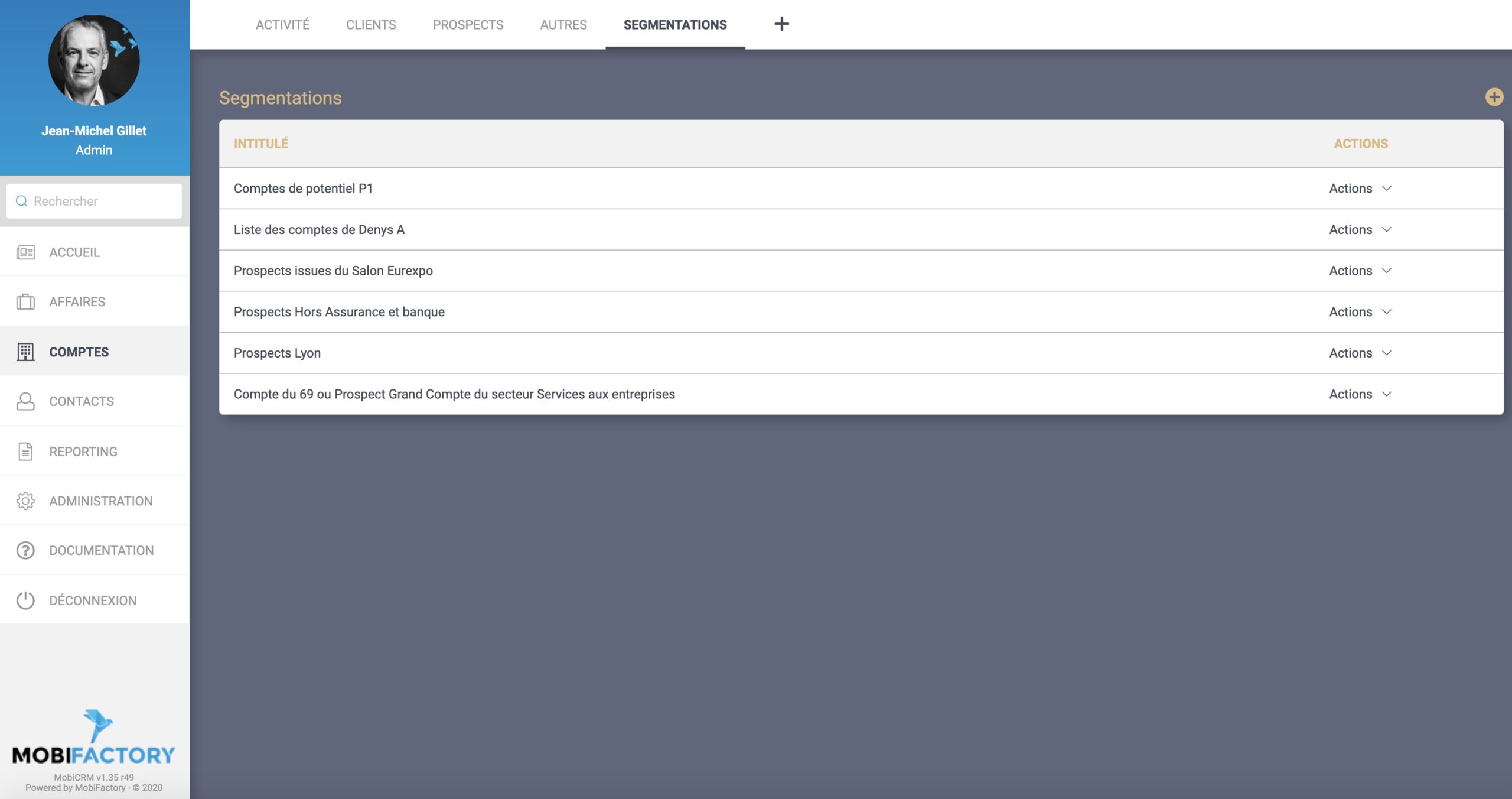Click the plus icon beside the Segmentations tab
Screen dimensions: 1512x799
tap(781, 24)
